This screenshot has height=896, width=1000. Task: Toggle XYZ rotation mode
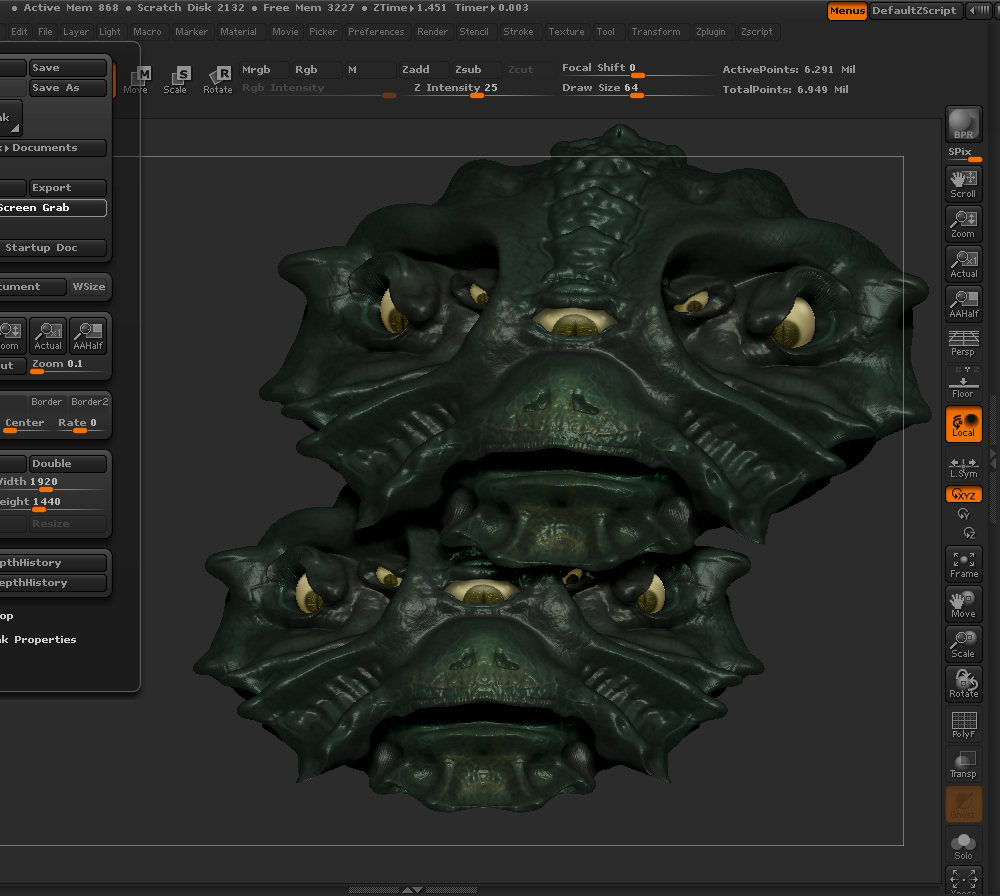click(x=963, y=494)
